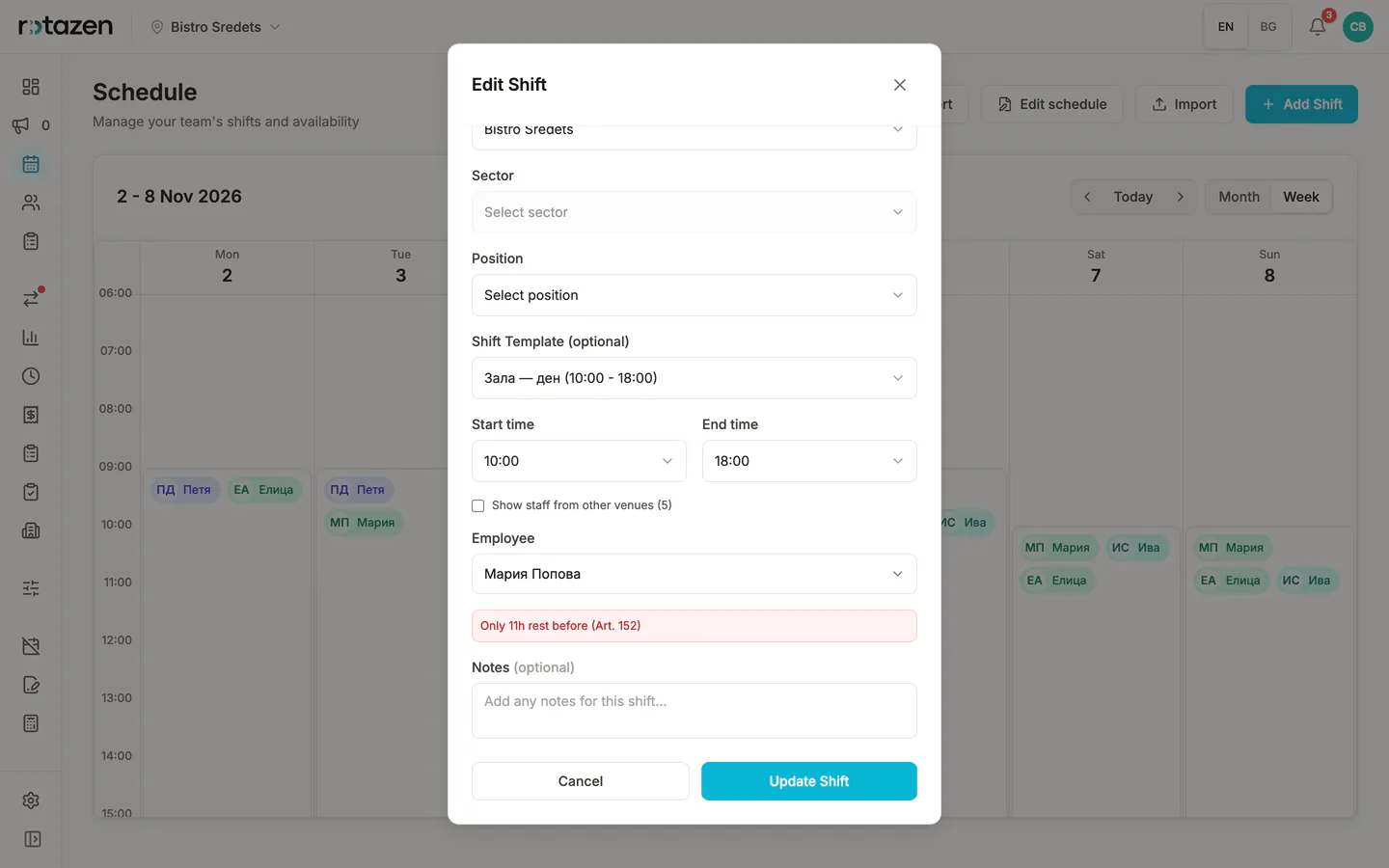Click Cancel in Edit Shift dialog
Image resolution: width=1389 pixels, height=868 pixels.
(x=581, y=781)
